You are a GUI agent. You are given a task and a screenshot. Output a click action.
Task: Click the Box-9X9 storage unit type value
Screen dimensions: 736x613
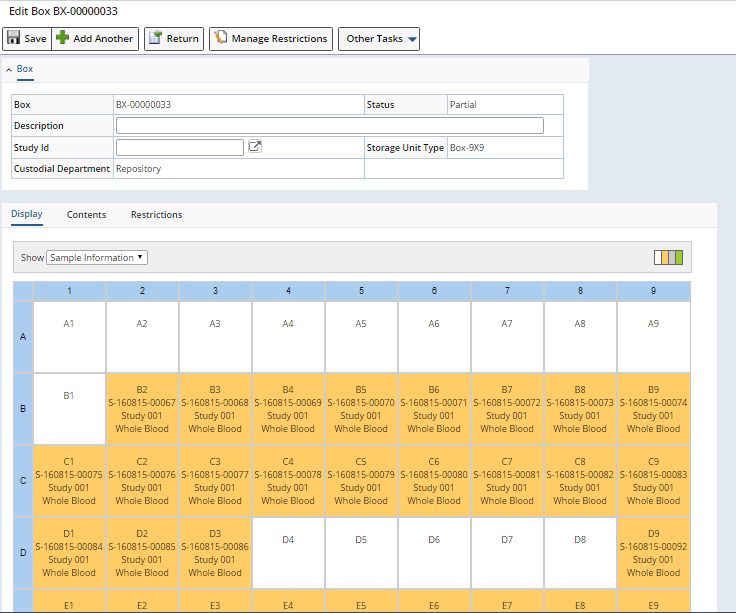click(x=467, y=147)
